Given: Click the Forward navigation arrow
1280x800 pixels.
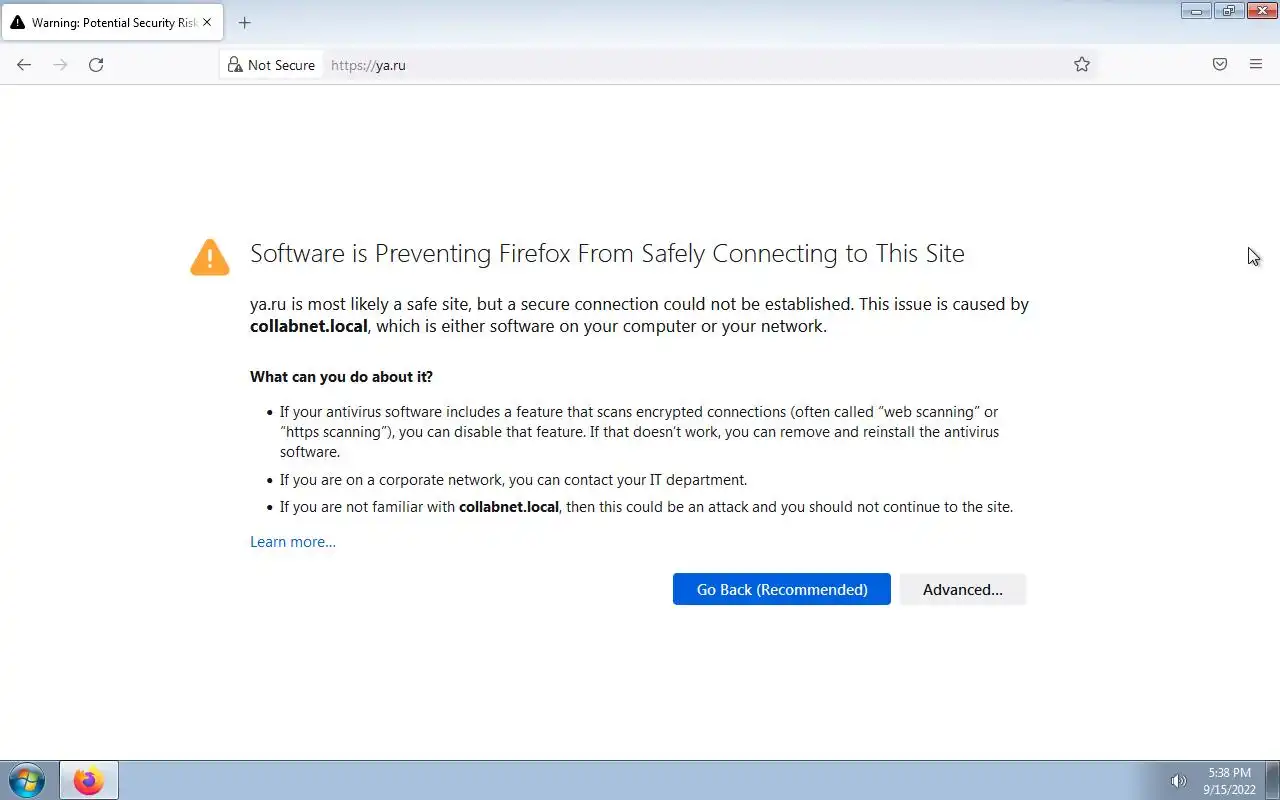Looking at the screenshot, I should pos(60,65).
